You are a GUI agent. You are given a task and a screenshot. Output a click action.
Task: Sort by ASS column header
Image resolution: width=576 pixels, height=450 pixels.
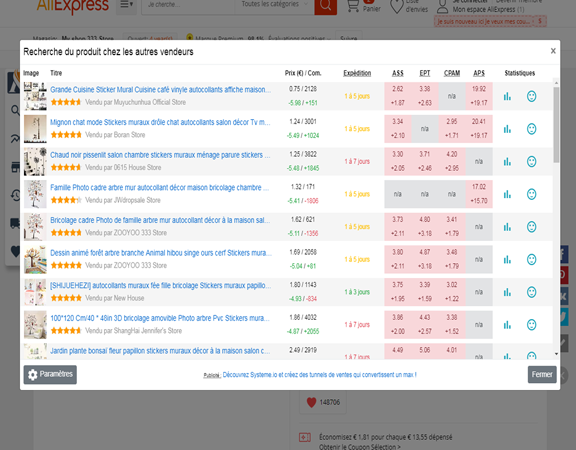pyautogui.click(x=397, y=73)
